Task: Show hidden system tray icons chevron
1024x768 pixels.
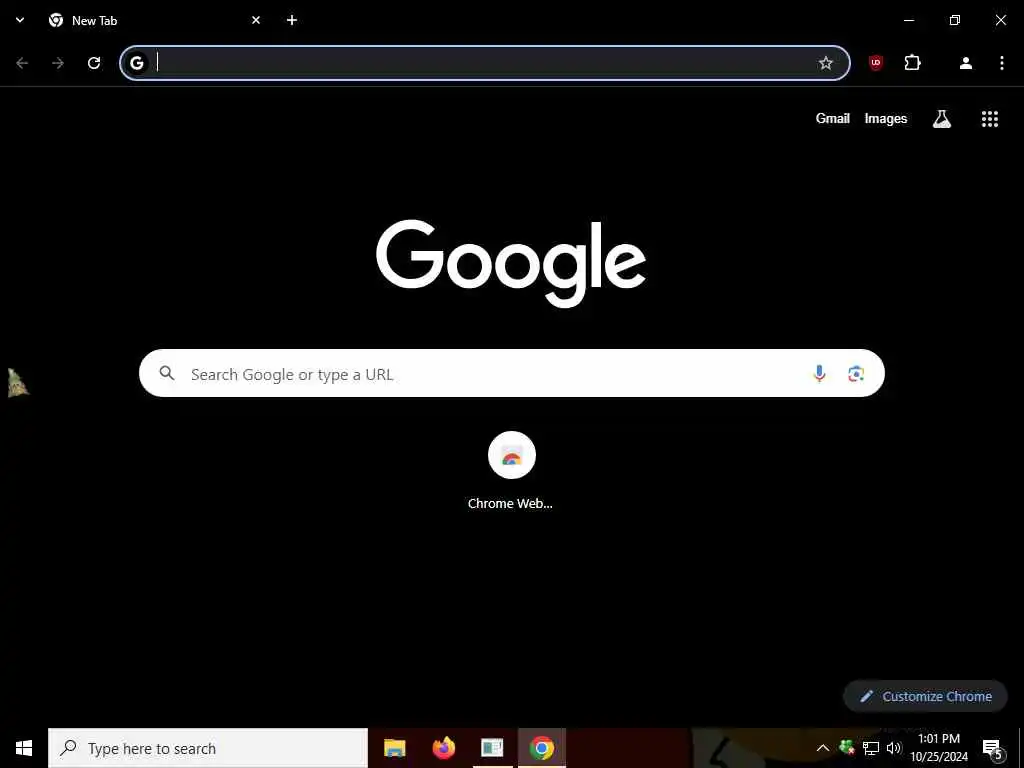Action: (823, 748)
